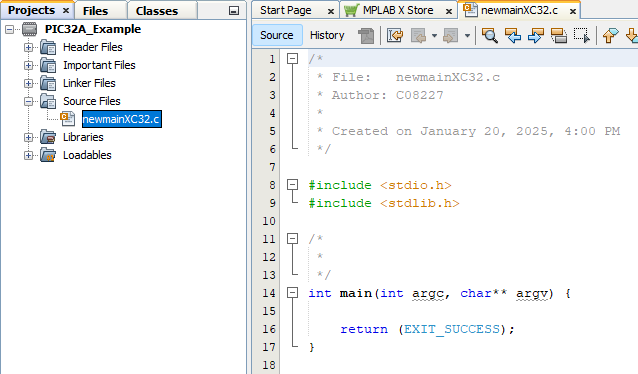This screenshot has height=374, width=638.
Task: Collapse the main function fold on line 14
Action: (292, 293)
